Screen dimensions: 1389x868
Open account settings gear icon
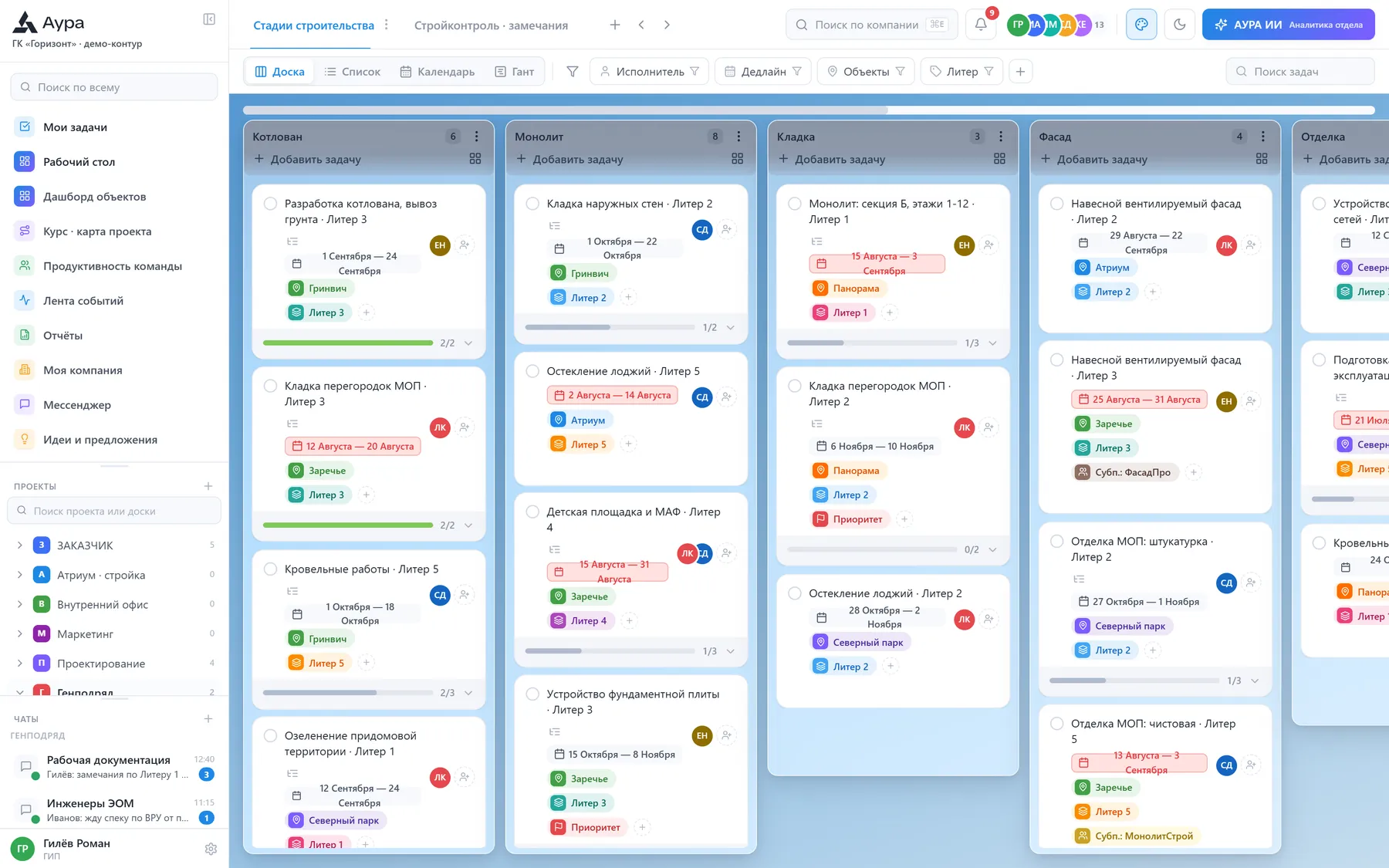point(211,849)
